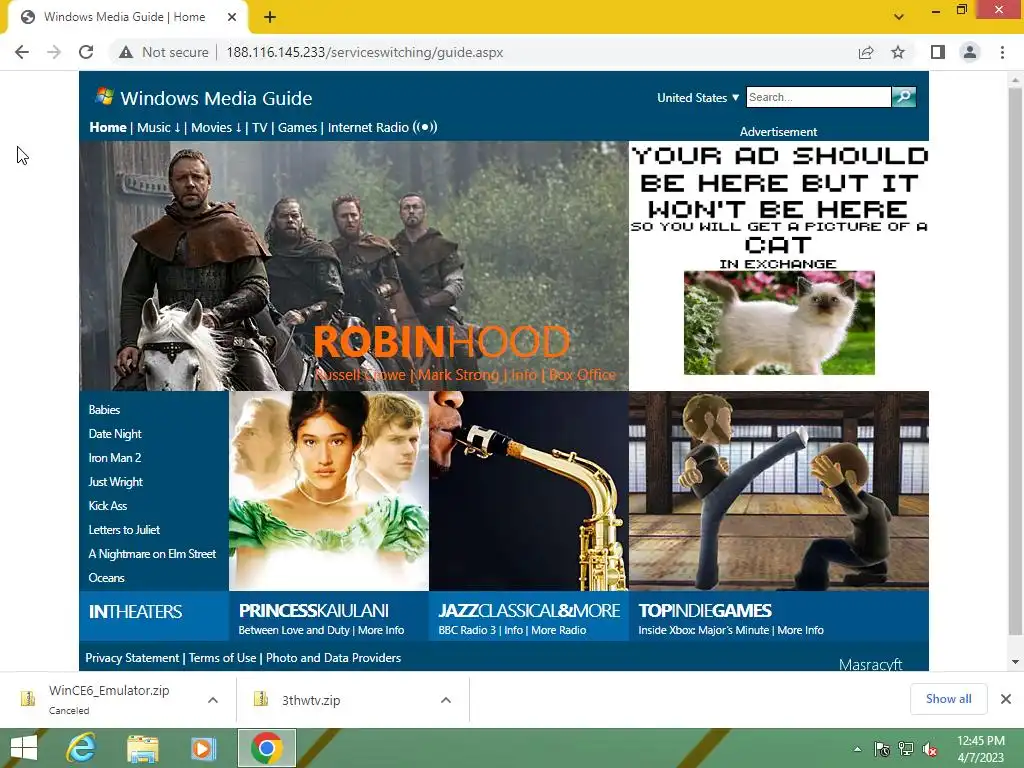
Task: Open the Date Night movie link
Action: click(x=115, y=434)
